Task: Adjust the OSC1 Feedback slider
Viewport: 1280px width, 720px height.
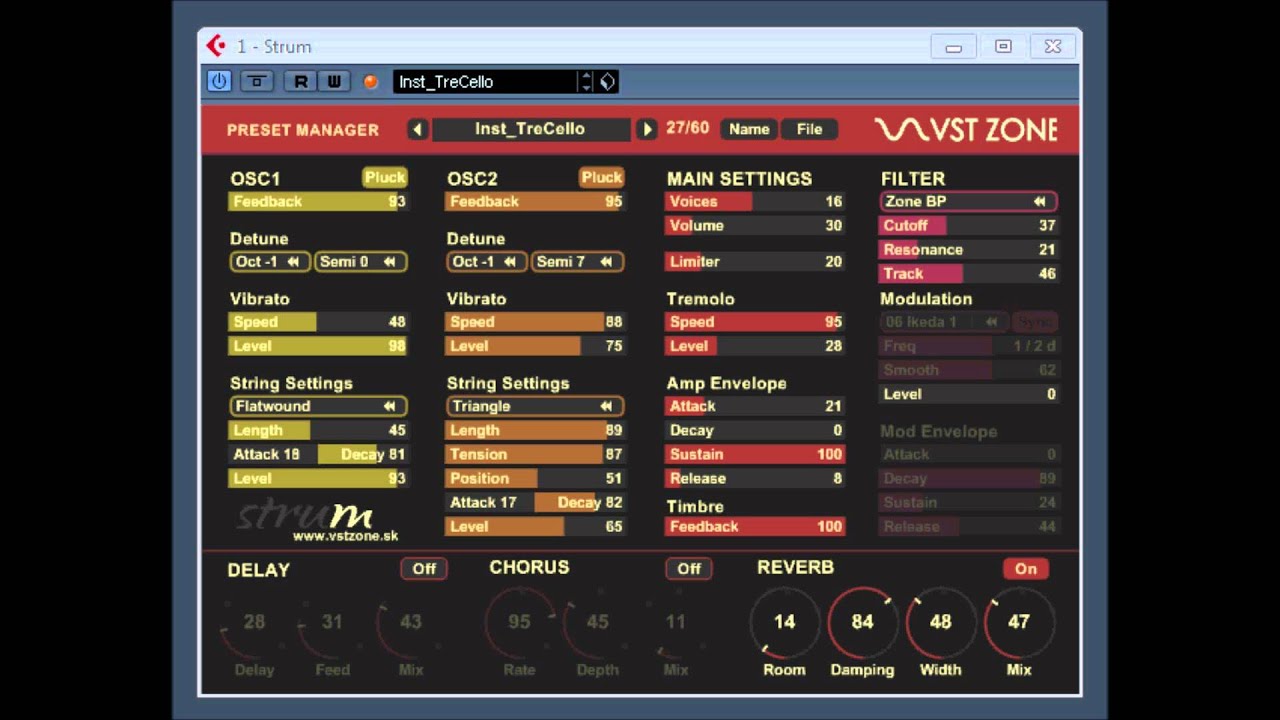Action: tap(318, 202)
